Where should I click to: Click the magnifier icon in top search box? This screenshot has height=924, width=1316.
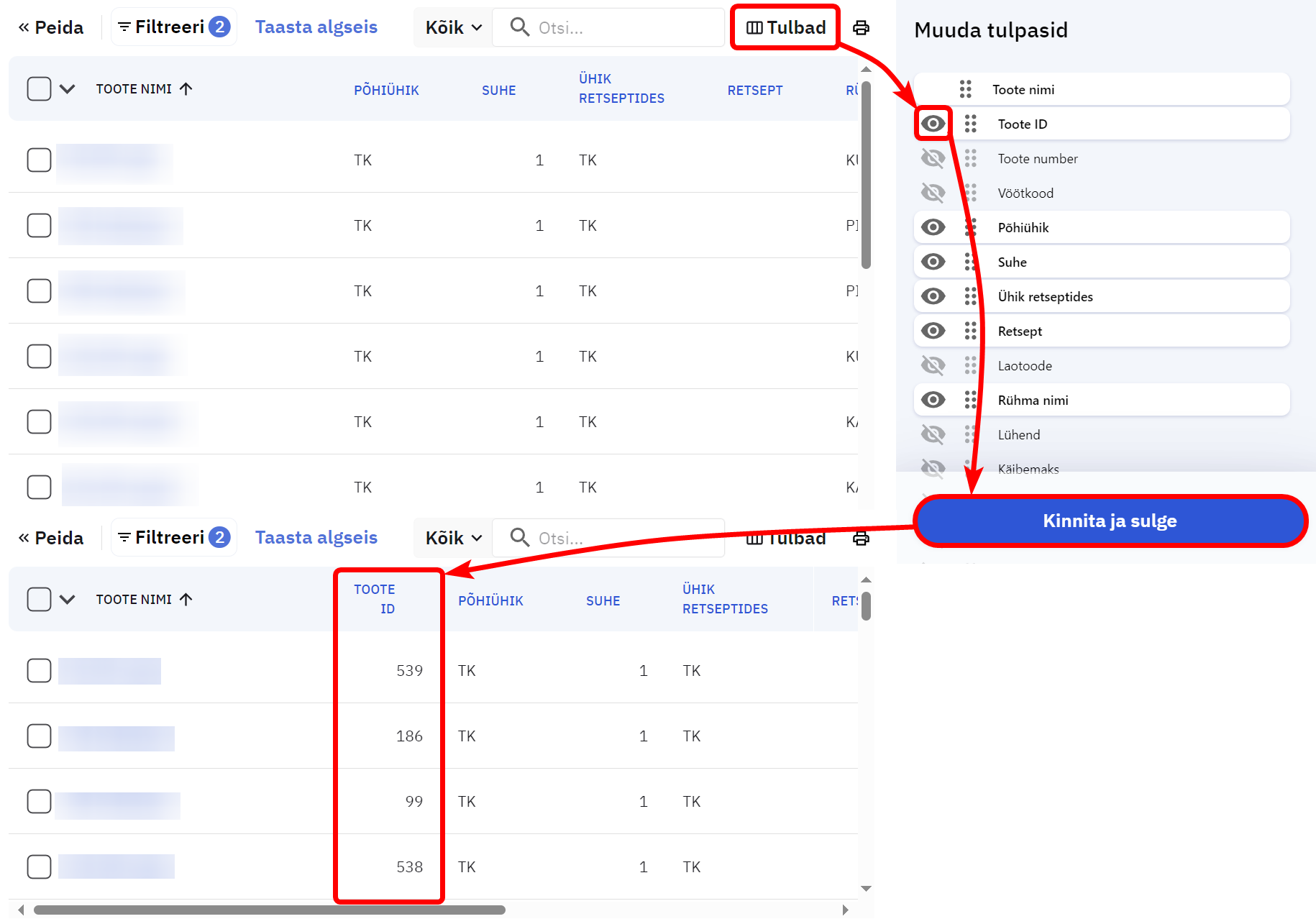(519, 27)
